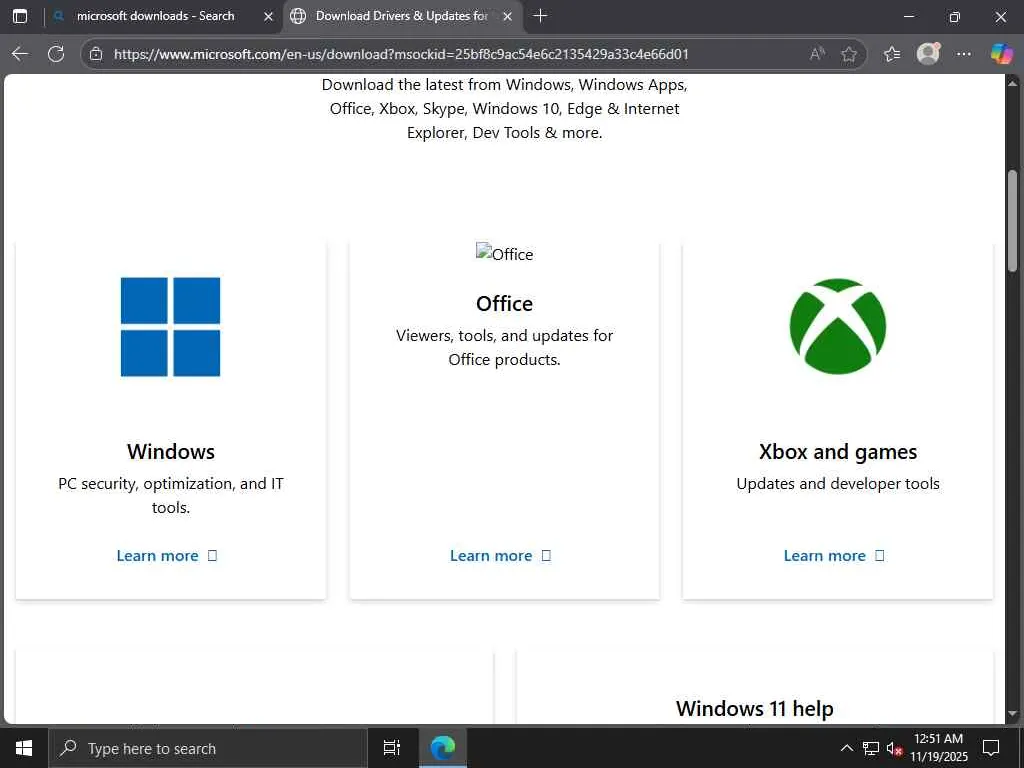Image resolution: width=1024 pixels, height=768 pixels.
Task: Open the clock and date flyout
Action: (938, 748)
